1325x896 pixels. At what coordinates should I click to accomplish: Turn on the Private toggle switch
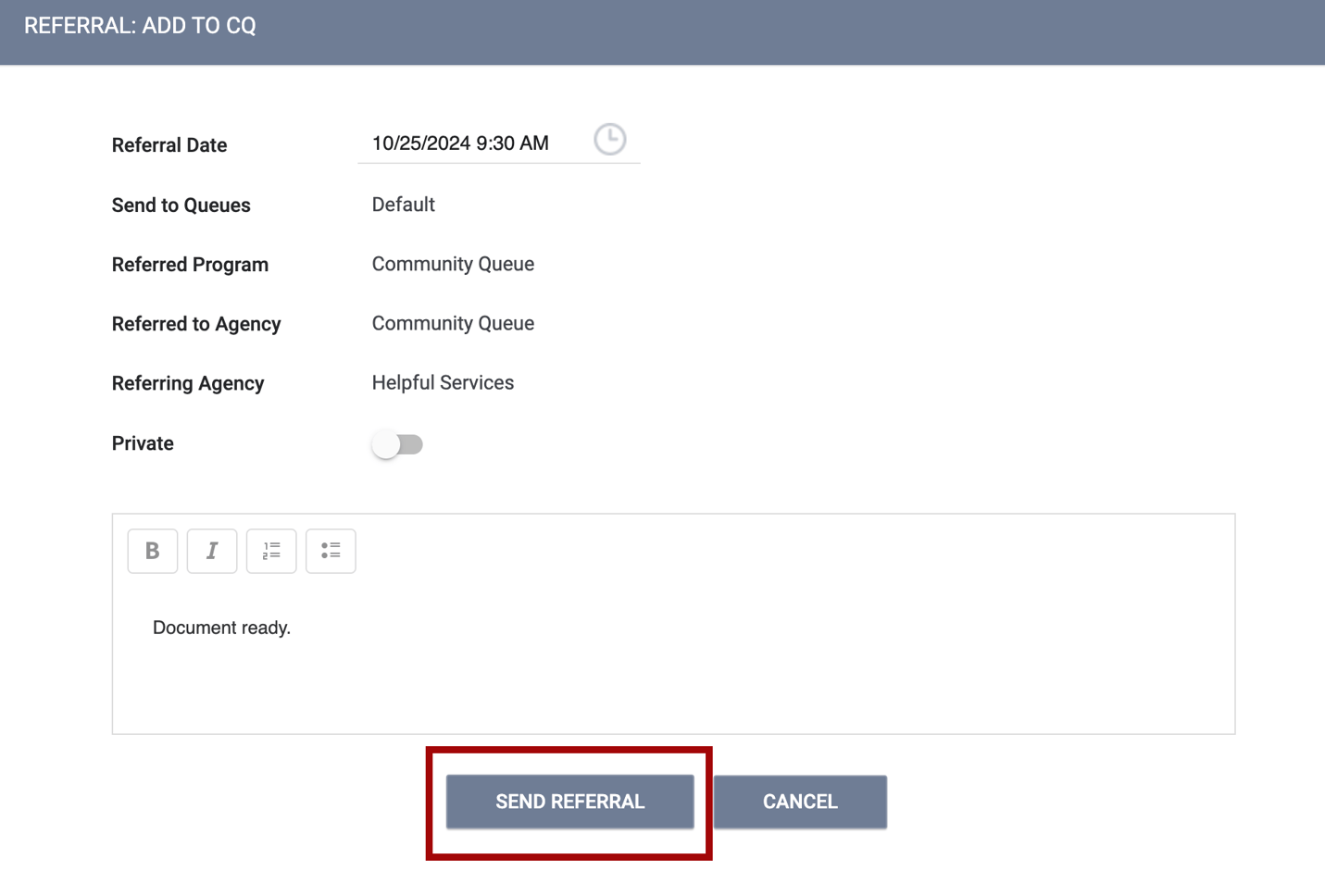tap(397, 444)
